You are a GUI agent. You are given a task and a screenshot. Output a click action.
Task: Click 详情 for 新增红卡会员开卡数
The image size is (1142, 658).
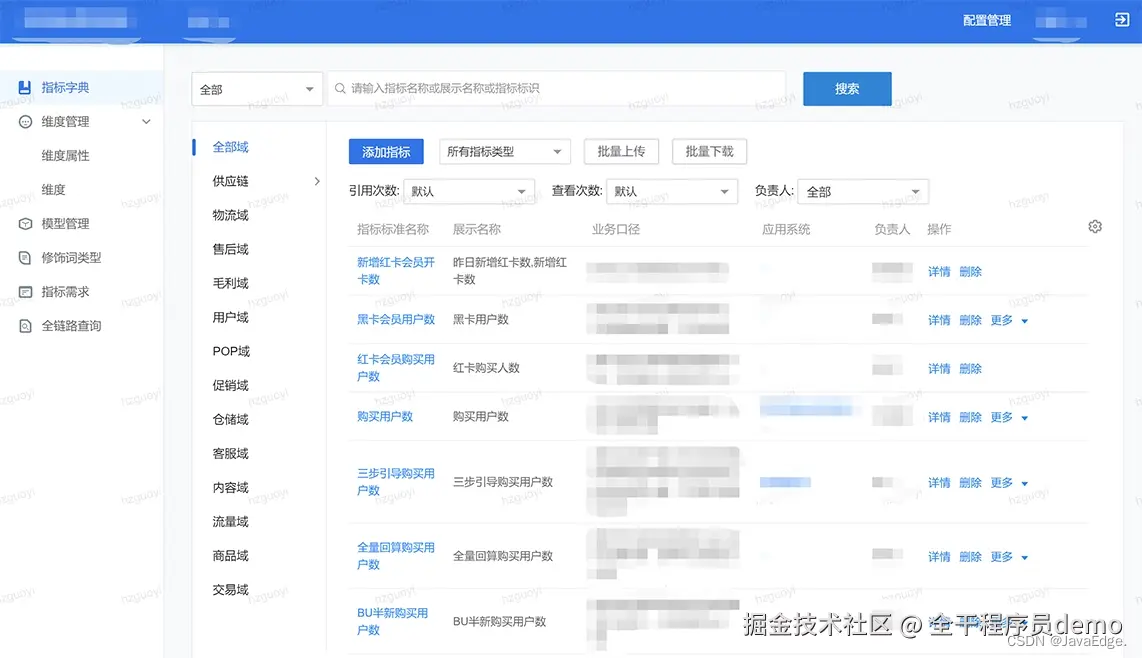[x=939, y=271]
